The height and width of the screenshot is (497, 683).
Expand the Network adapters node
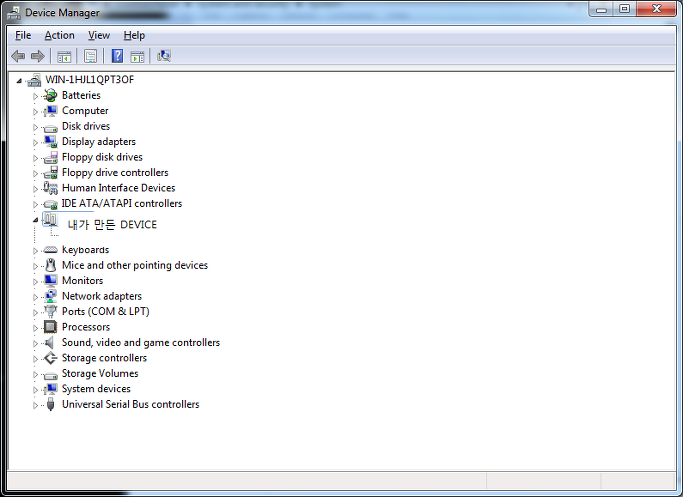35,297
